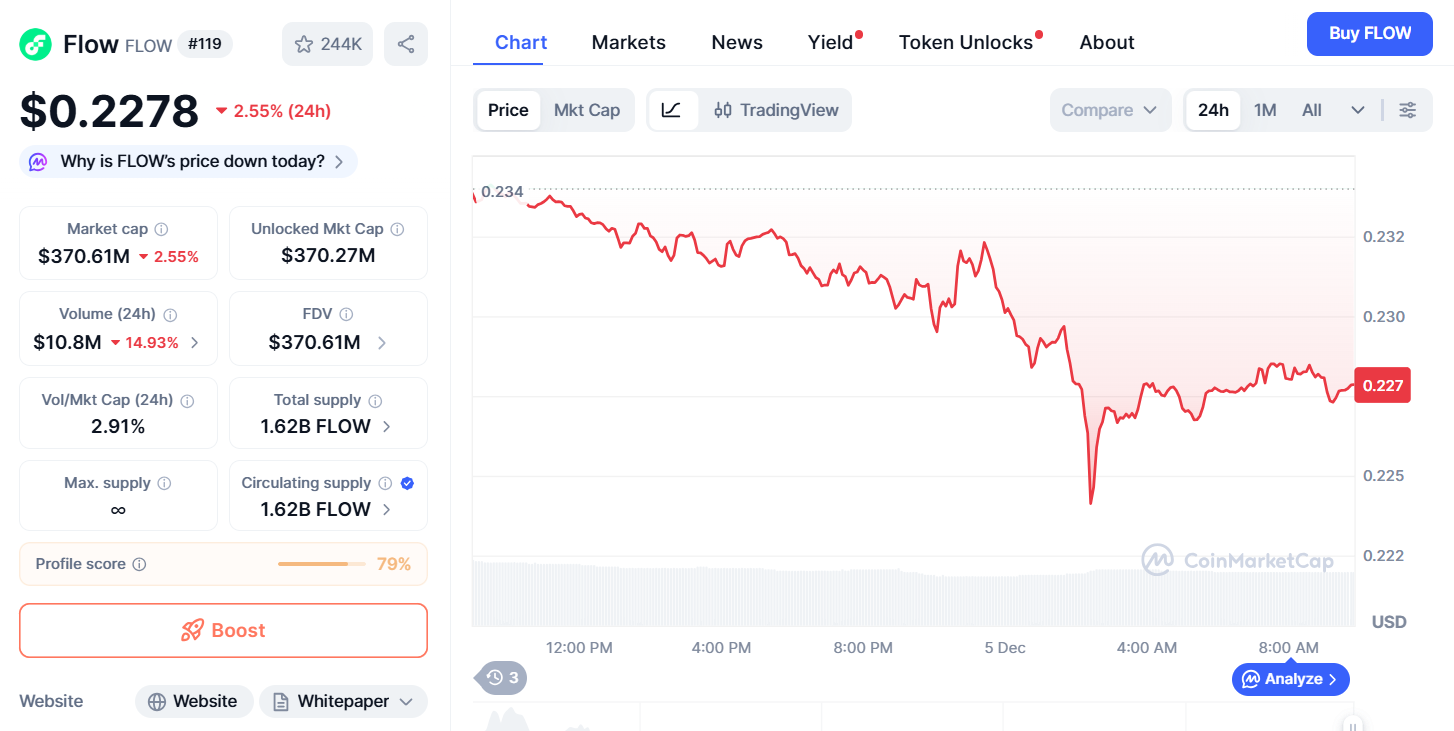Click the Profile score progress bar

coord(320,564)
